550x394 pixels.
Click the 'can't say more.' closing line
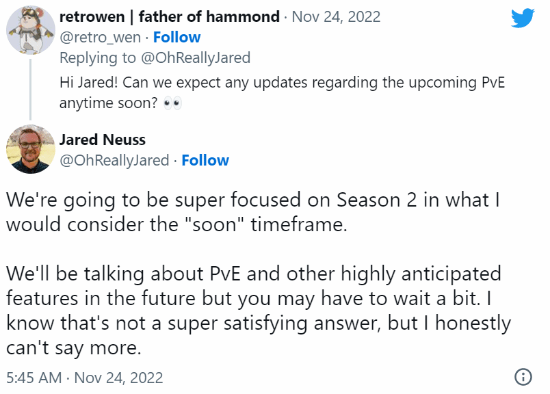(x=74, y=348)
